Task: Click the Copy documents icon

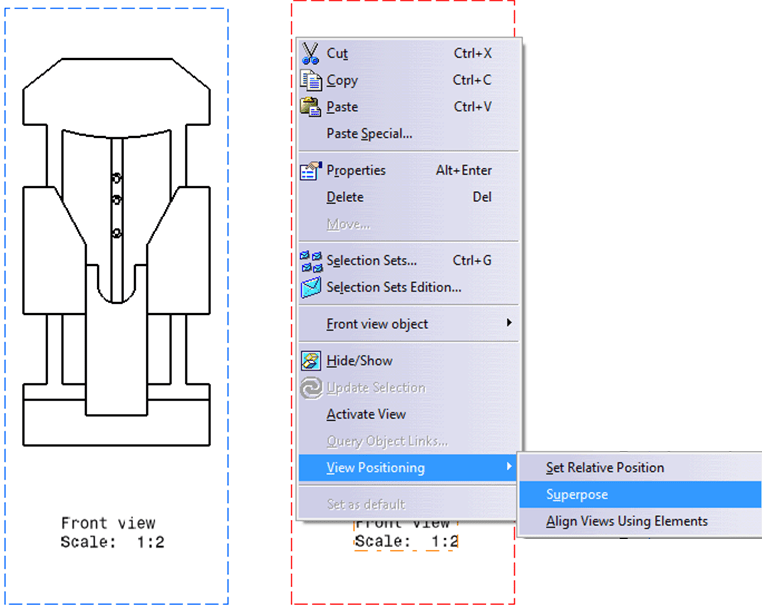Action: click(311, 80)
